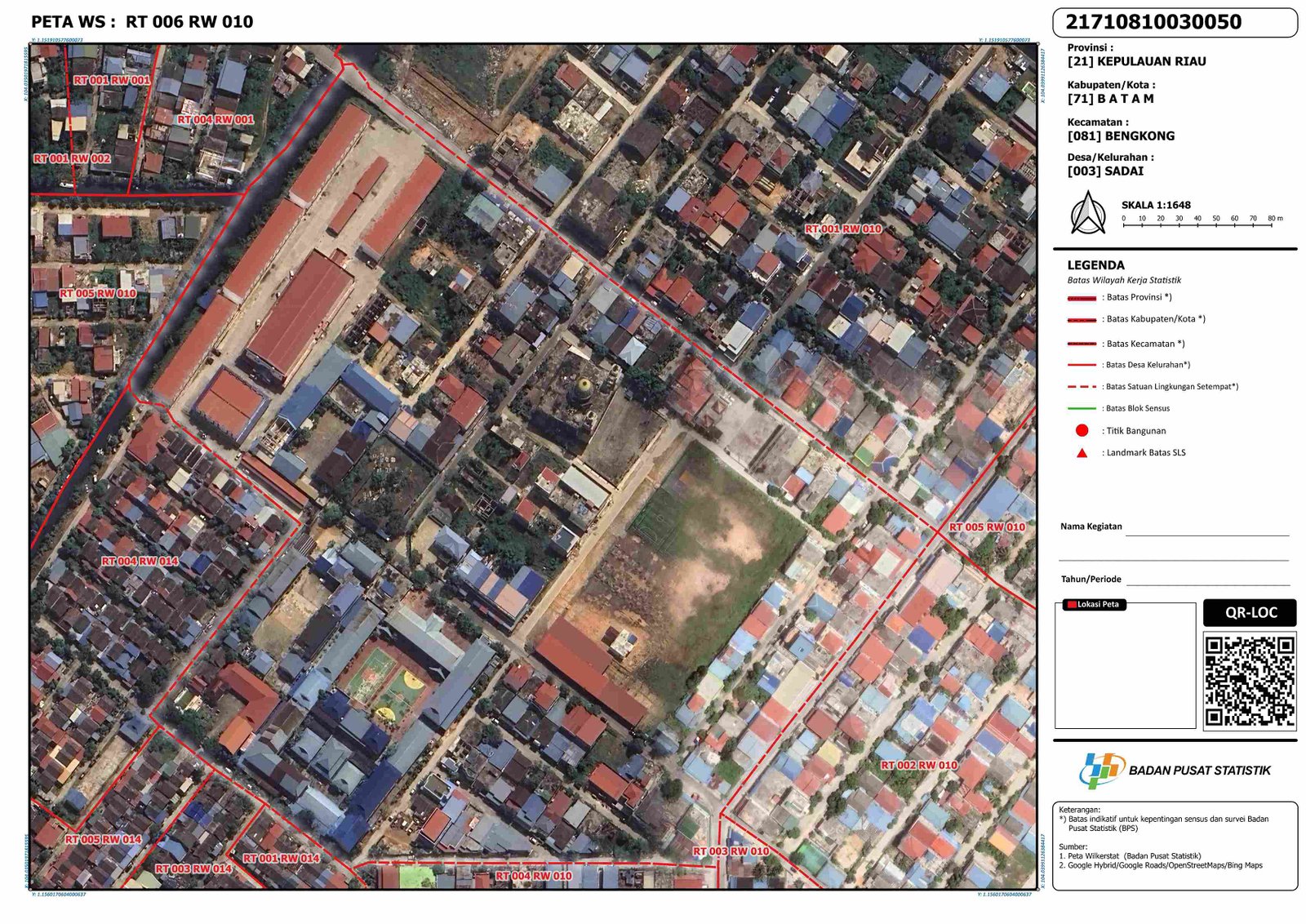Select the RT 001 RW 010 map label
Viewport: 1306px width, 924px height.
point(843,229)
